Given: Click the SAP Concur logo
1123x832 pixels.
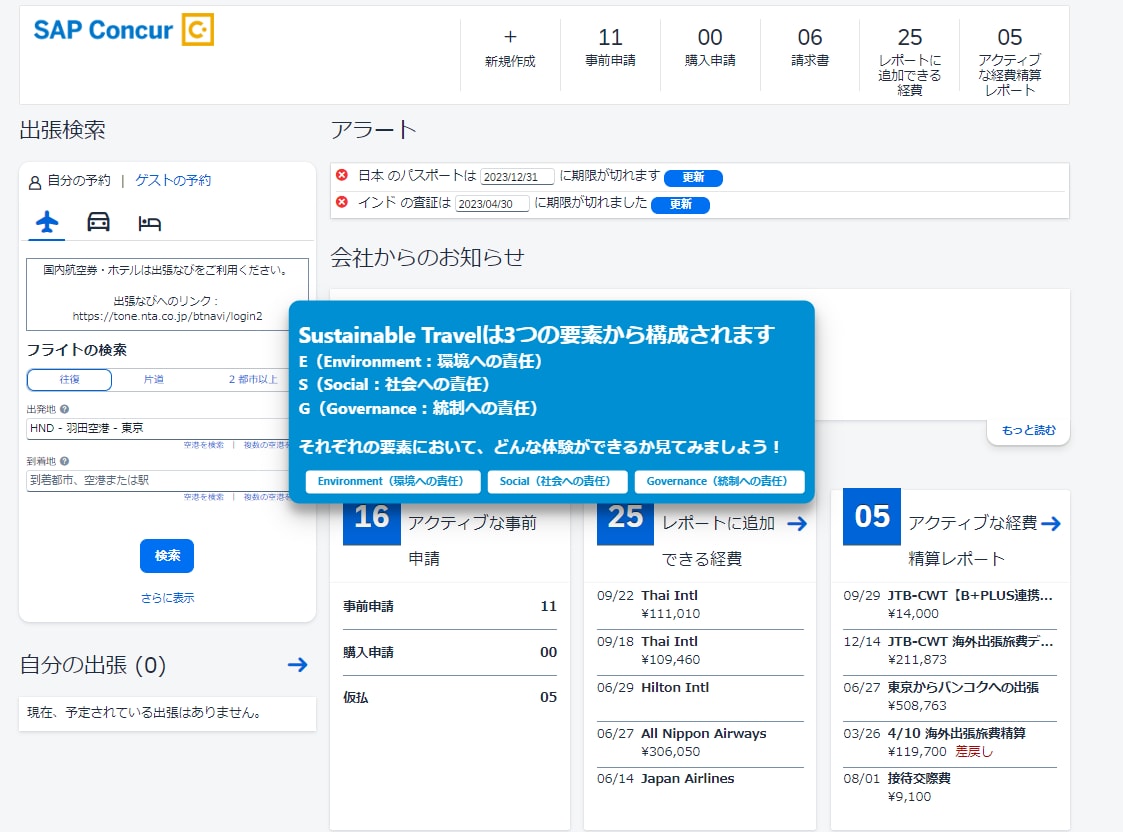Looking at the screenshot, I should pos(123,30).
